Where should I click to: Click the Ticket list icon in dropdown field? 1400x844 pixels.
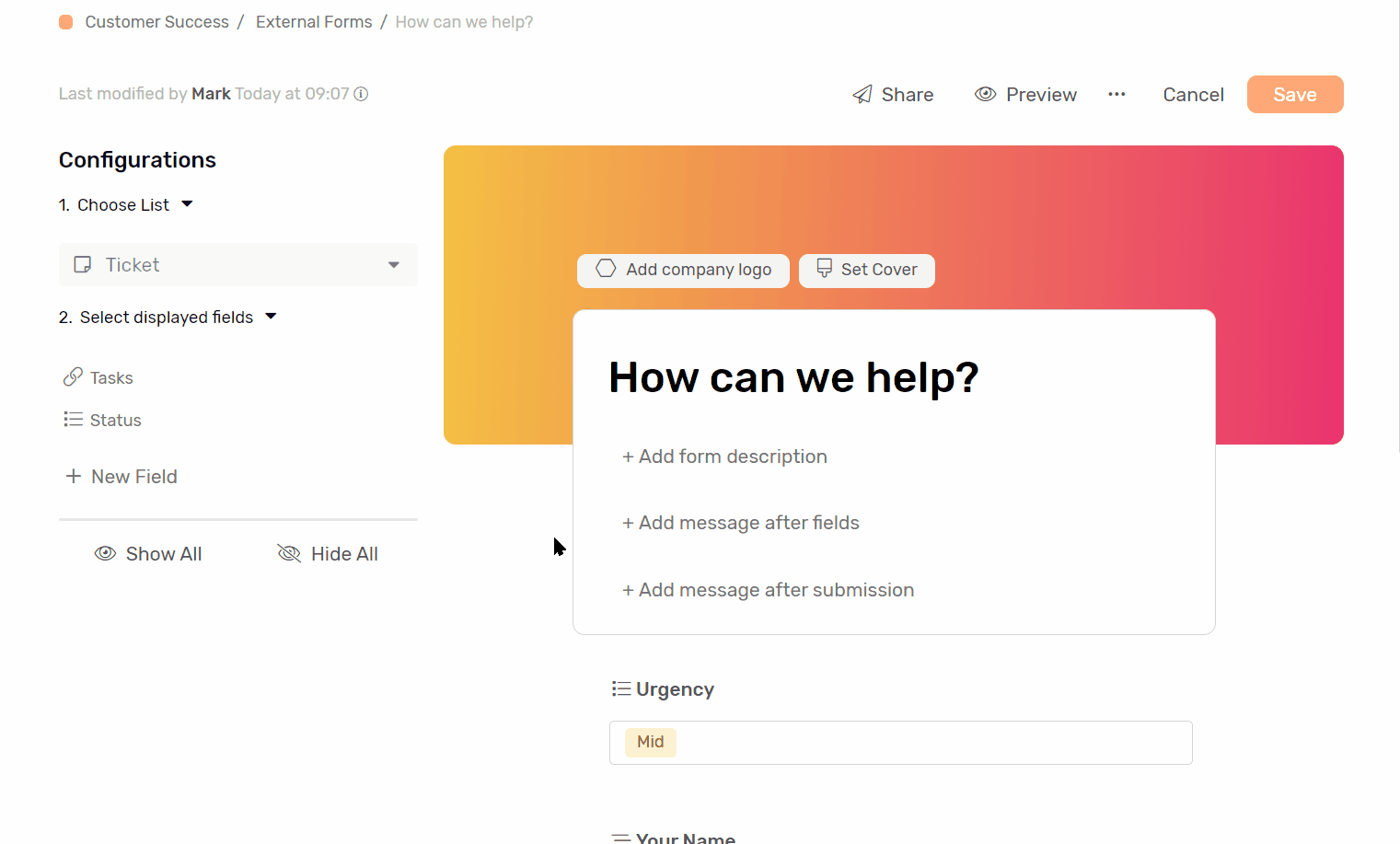pos(83,264)
